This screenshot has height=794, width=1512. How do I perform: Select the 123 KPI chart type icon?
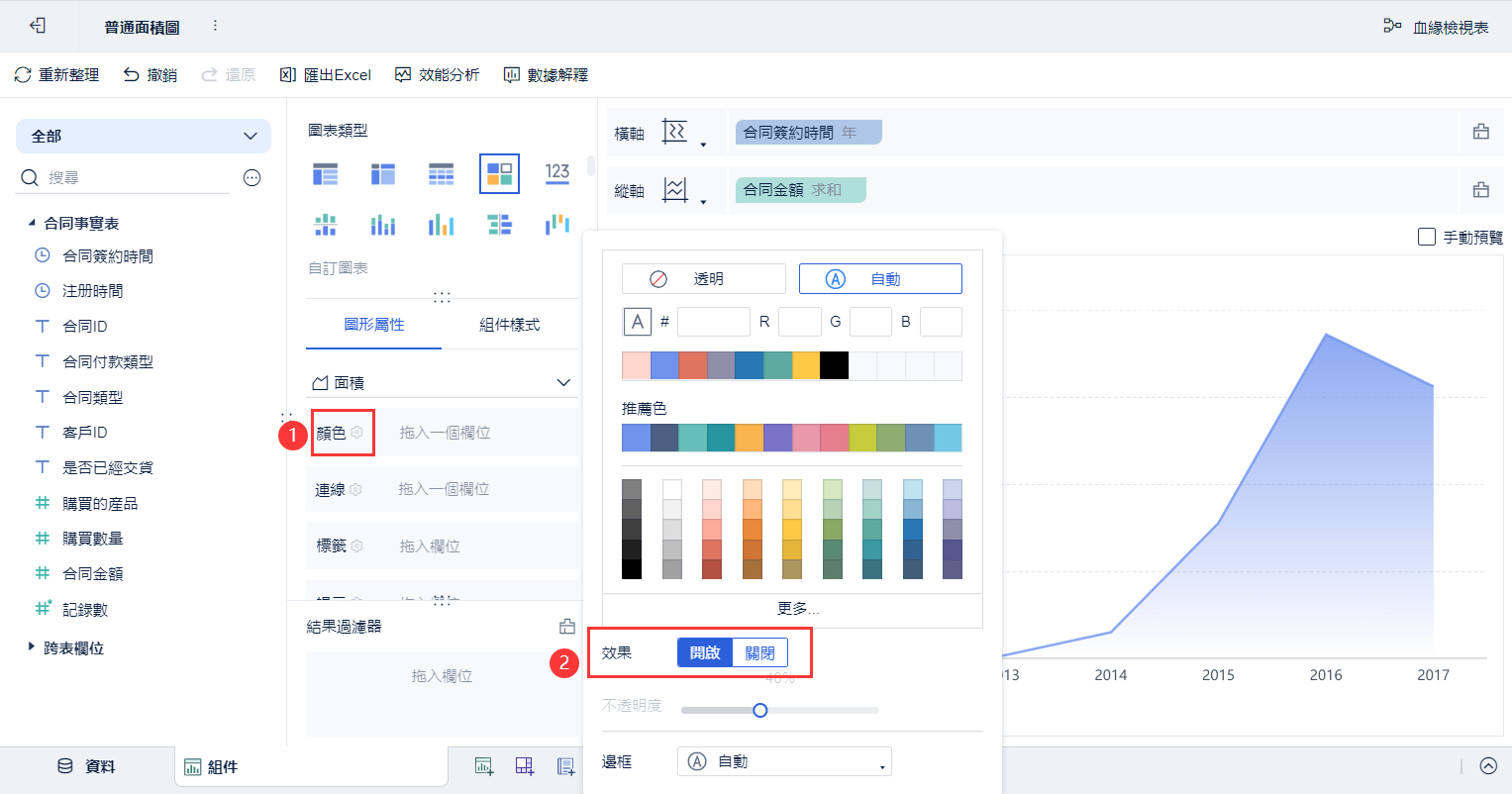(557, 173)
